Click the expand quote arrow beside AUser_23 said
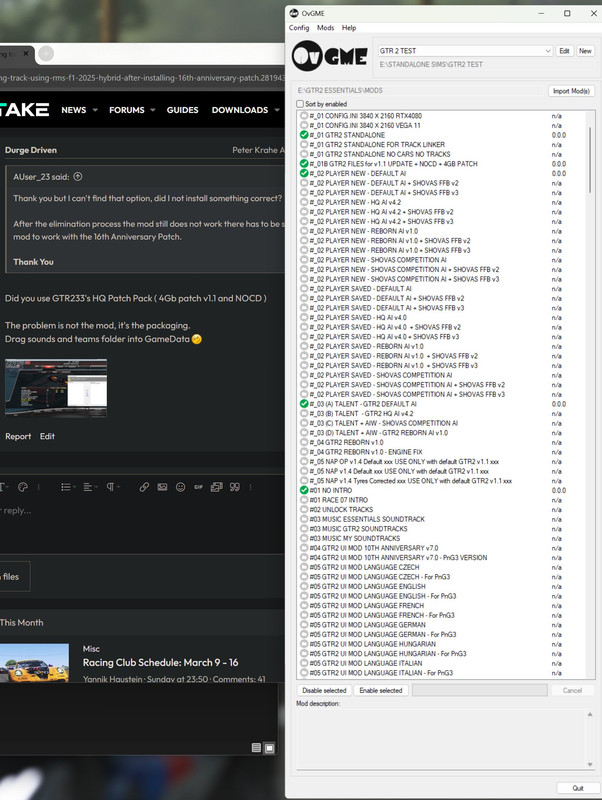The width and height of the screenshot is (602, 800). click(78, 177)
